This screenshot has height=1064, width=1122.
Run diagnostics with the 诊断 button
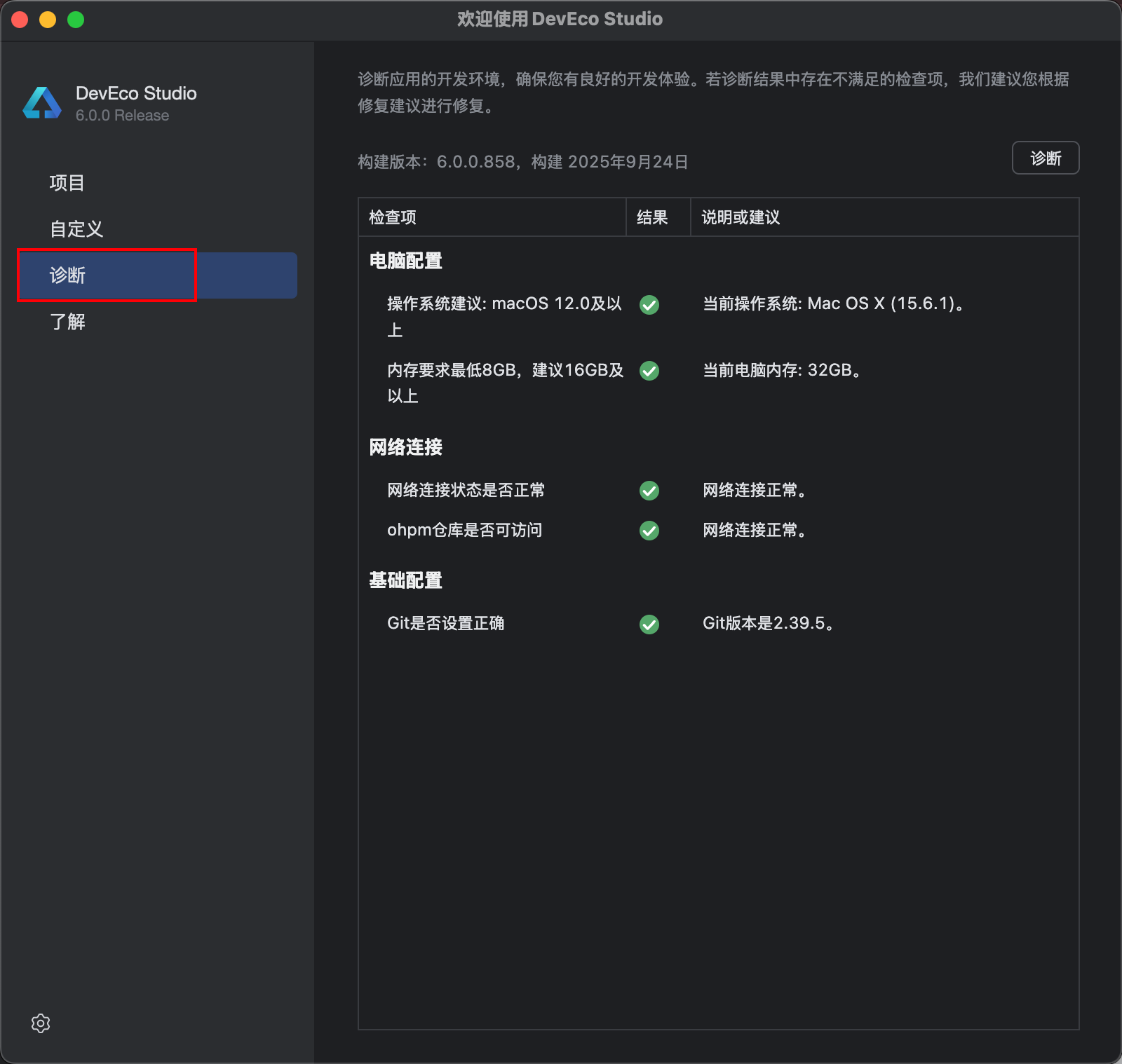point(1045,158)
